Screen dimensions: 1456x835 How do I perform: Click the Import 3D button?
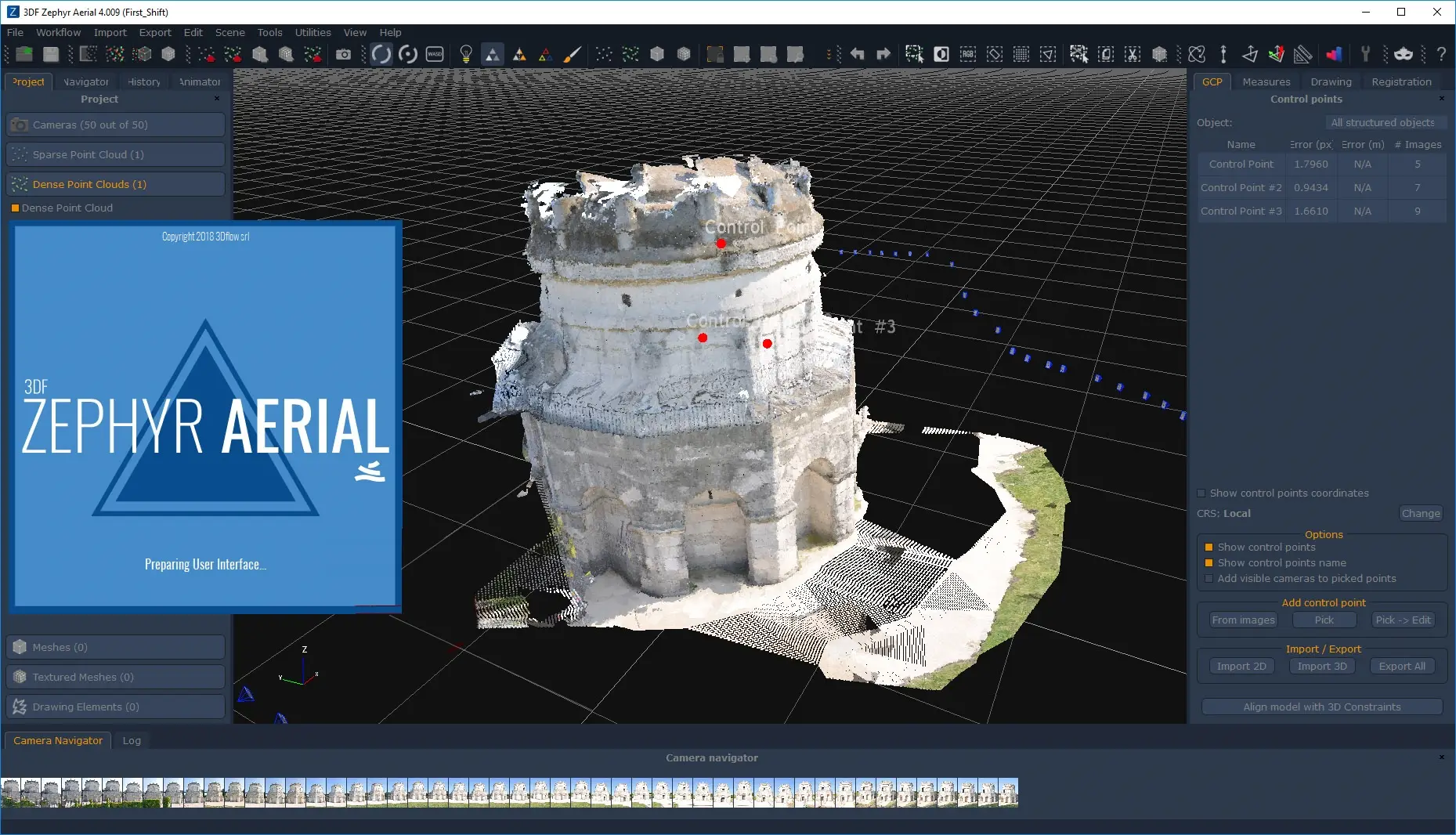click(1322, 667)
